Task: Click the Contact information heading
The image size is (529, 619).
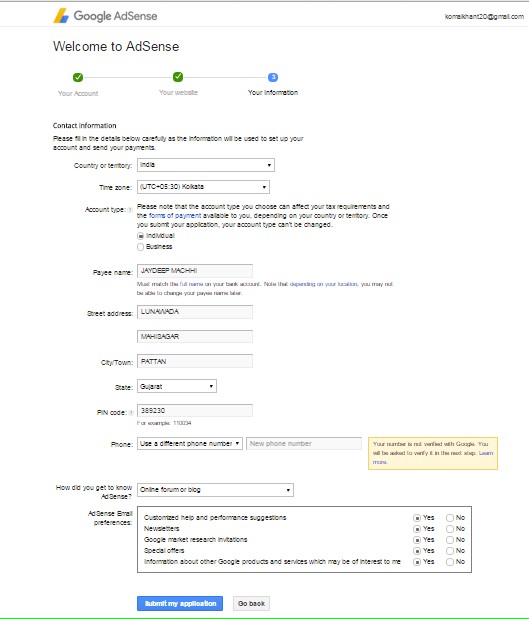Action: click(84, 126)
